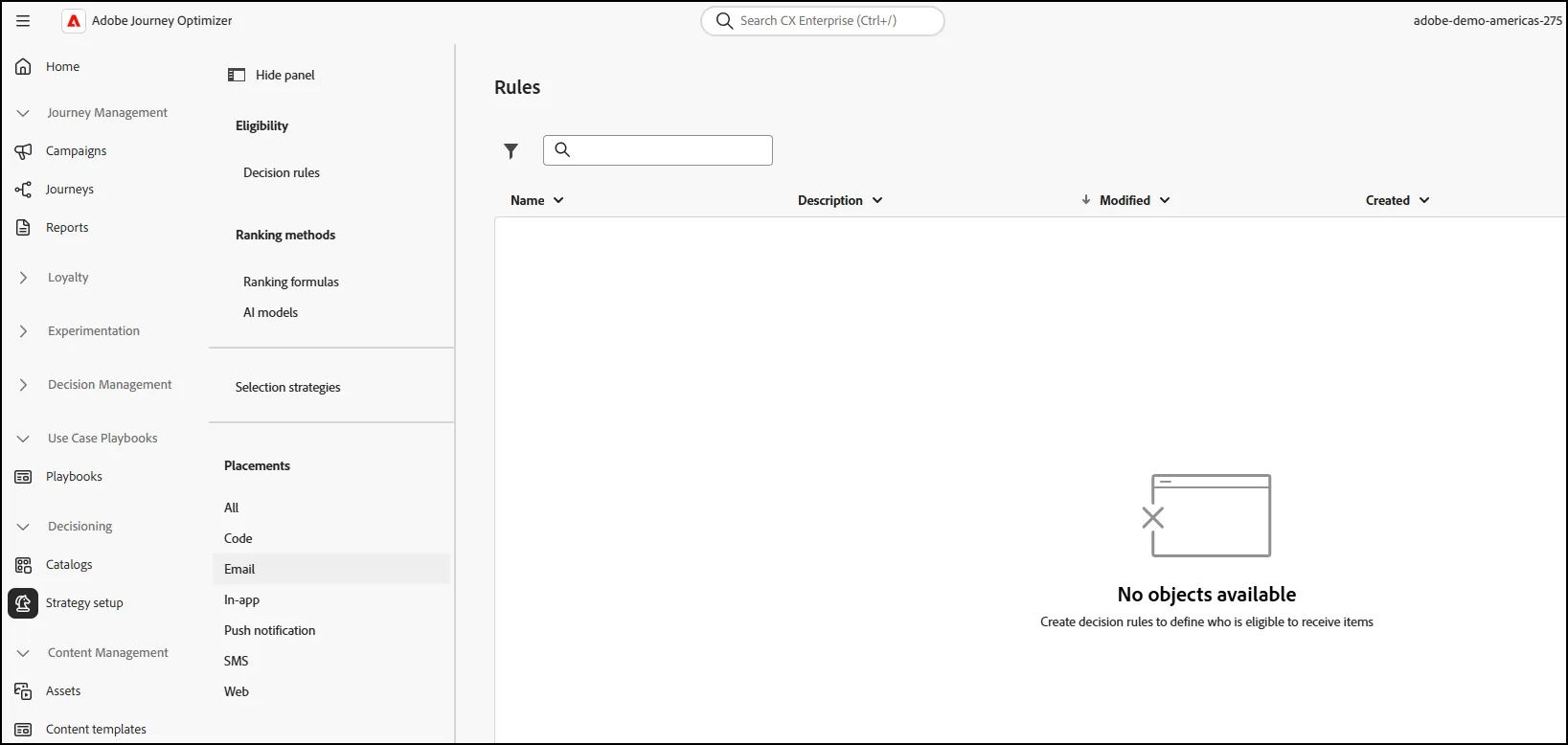1568x745 pixels.
Task: Open the hamburger navigation menu
Action: coord(23,20)
